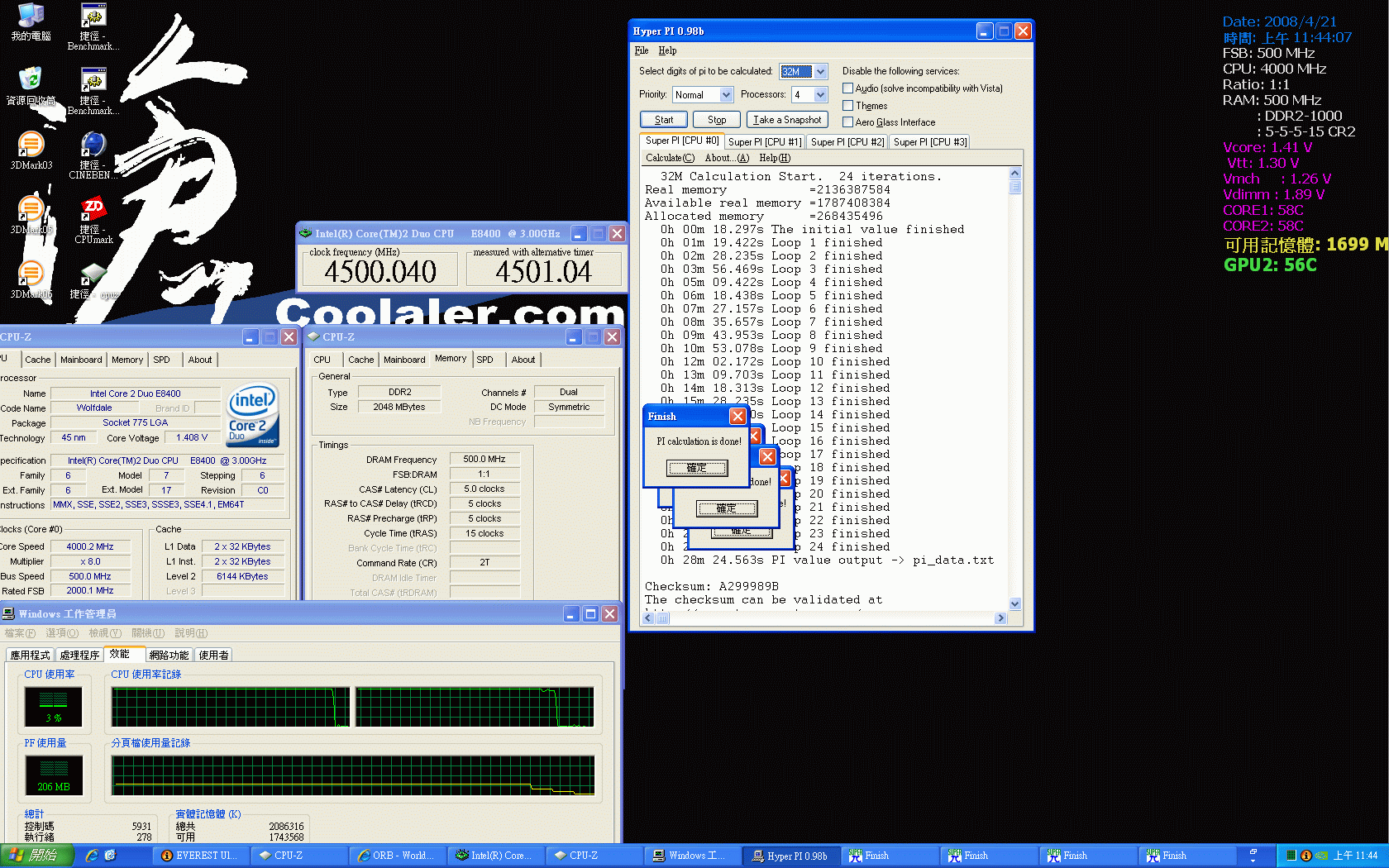Screen dimensions: 1389x868
Task: Click the horizontal scrollbar right arrow in Super PI
Action: [x=1000, y=618]
